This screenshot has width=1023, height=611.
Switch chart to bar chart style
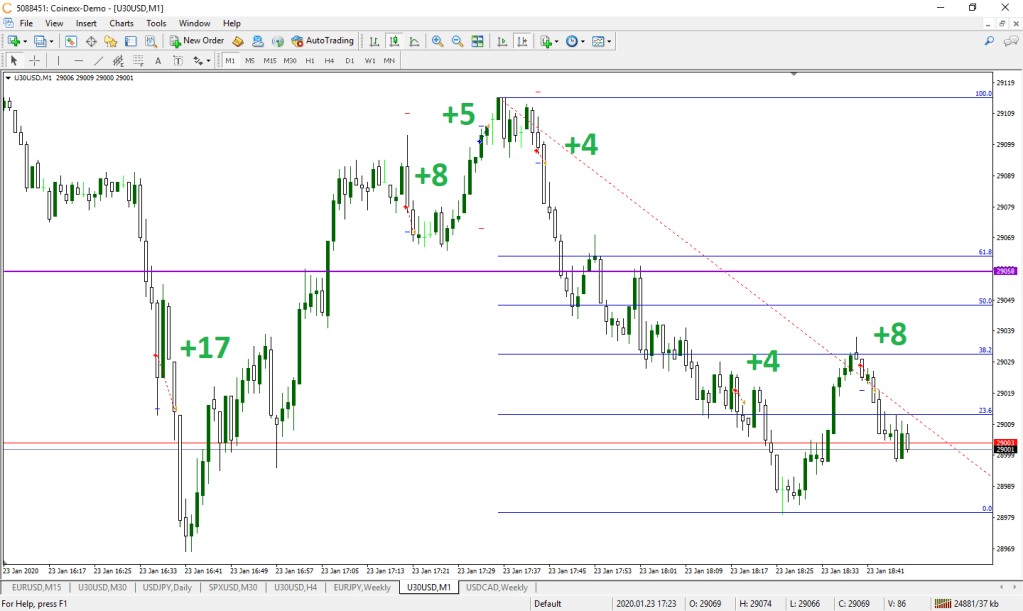coord(374,41)
